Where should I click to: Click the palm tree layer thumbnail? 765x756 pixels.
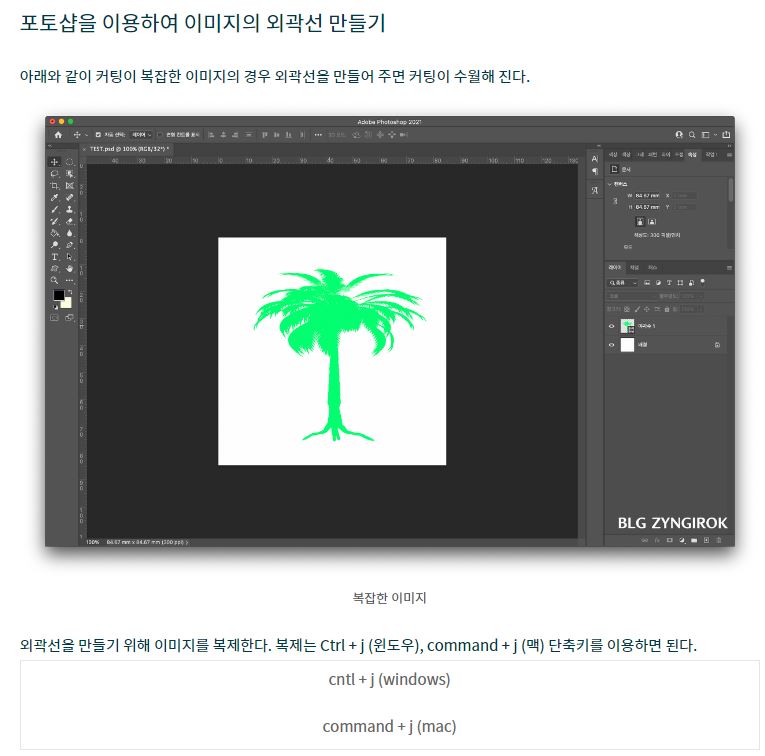click(x=628, y=326)
